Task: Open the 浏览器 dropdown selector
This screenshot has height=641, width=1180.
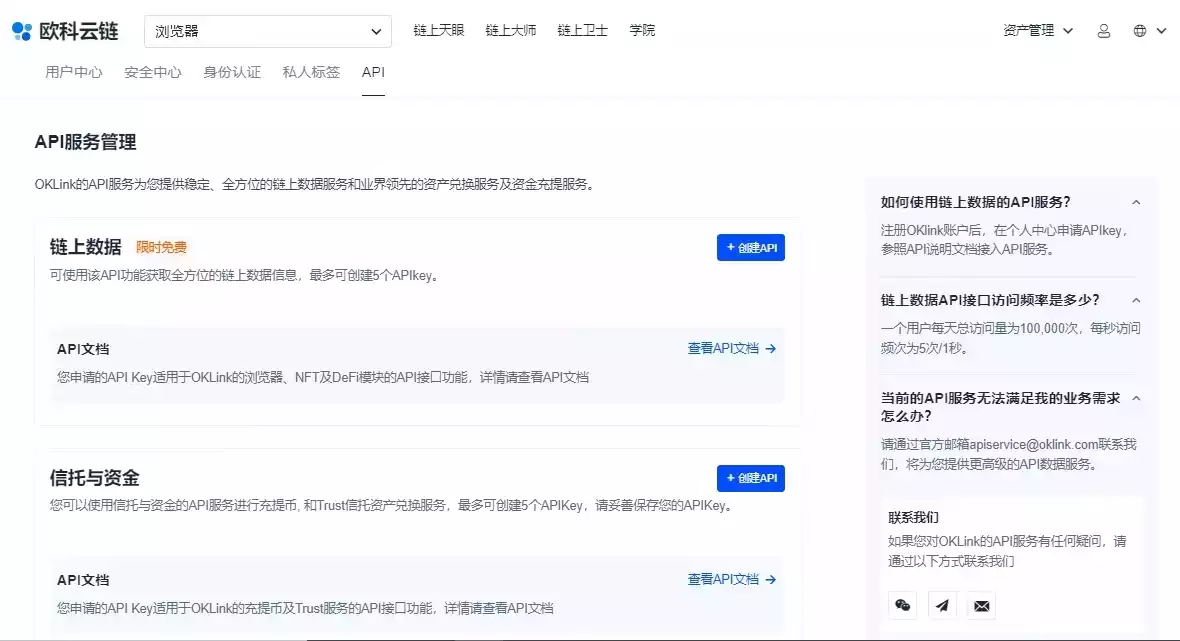Action: [x=267, y=31]
